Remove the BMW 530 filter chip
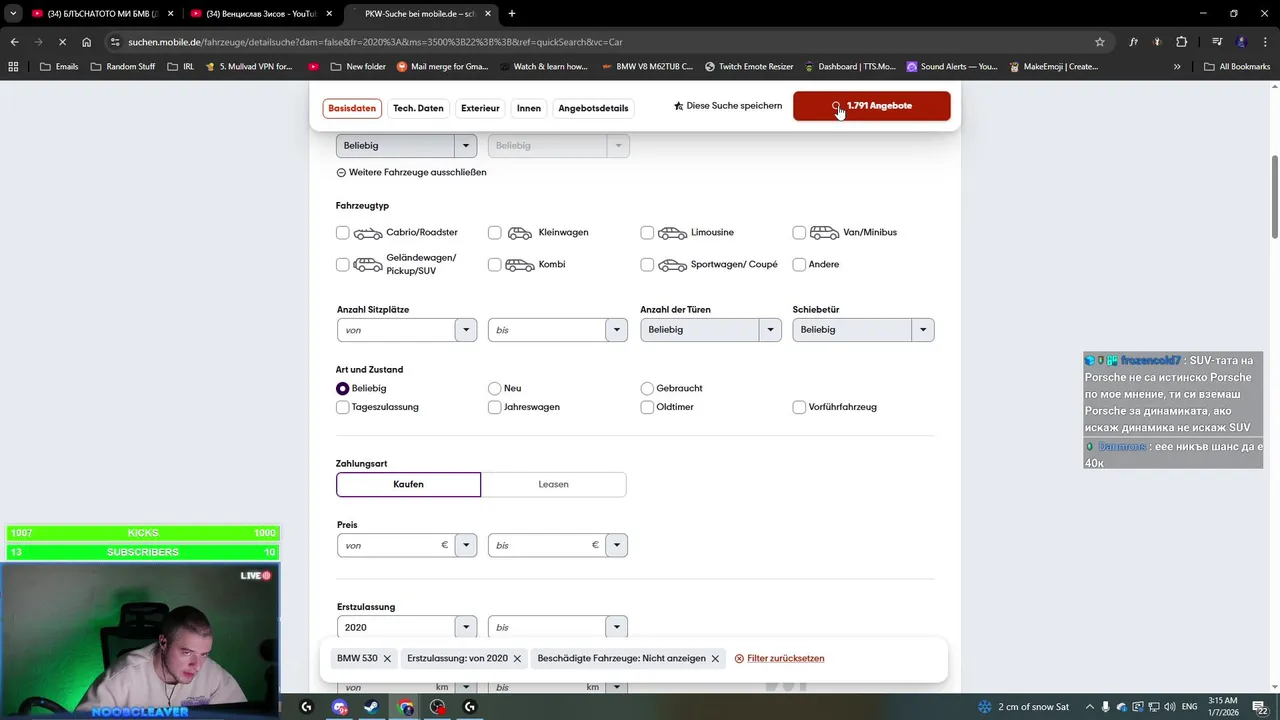This screenshot has width=1280, height=720. pos(387,659)
